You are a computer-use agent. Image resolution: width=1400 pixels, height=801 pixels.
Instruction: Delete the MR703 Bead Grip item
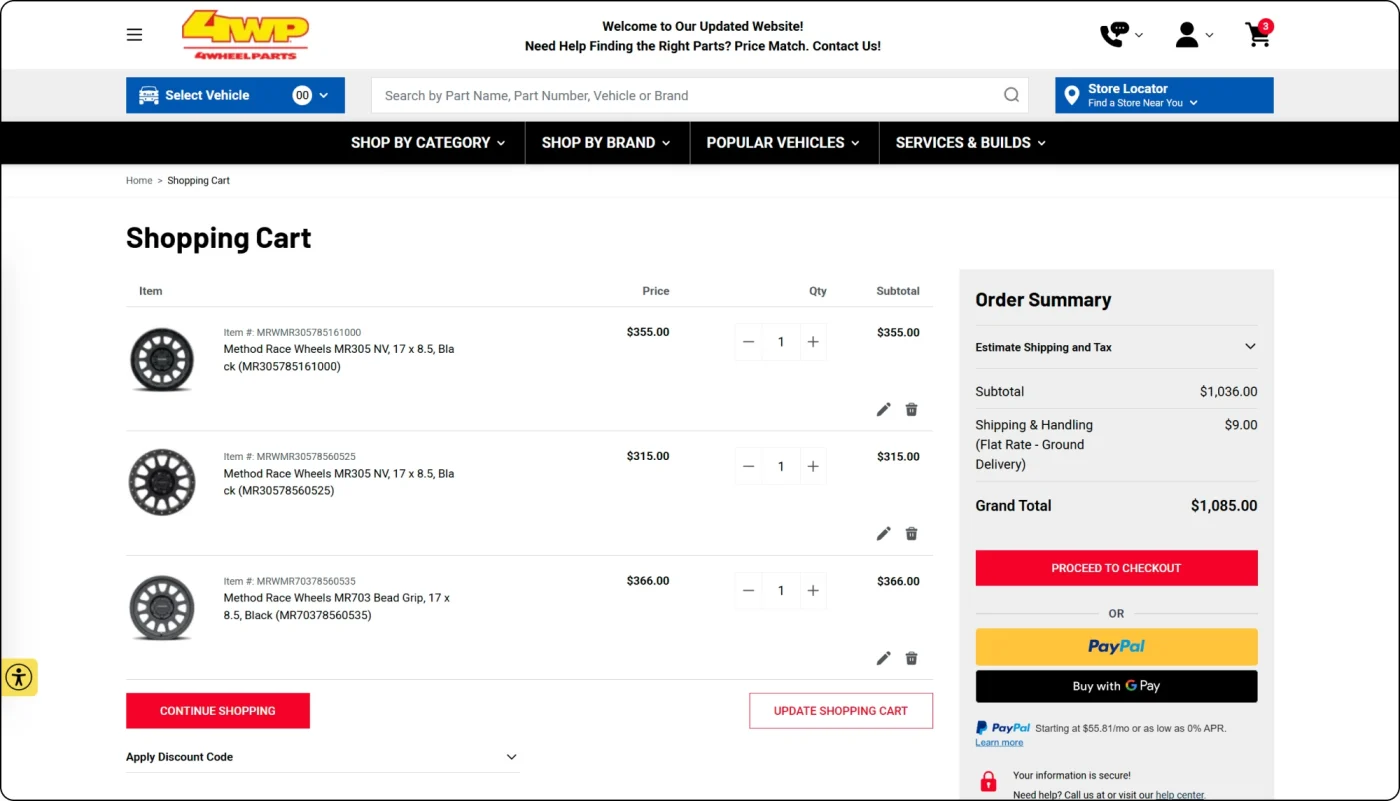tap(911, 658)
